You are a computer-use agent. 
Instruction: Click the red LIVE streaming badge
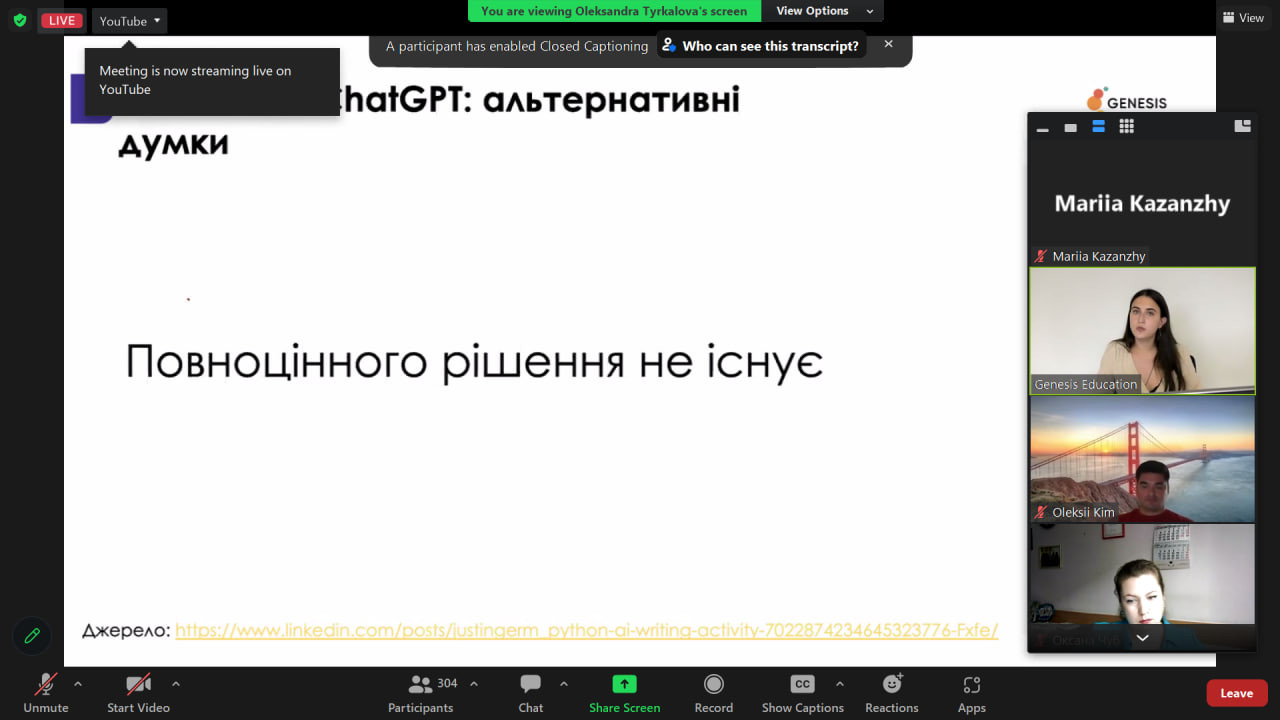click(62, 20)
